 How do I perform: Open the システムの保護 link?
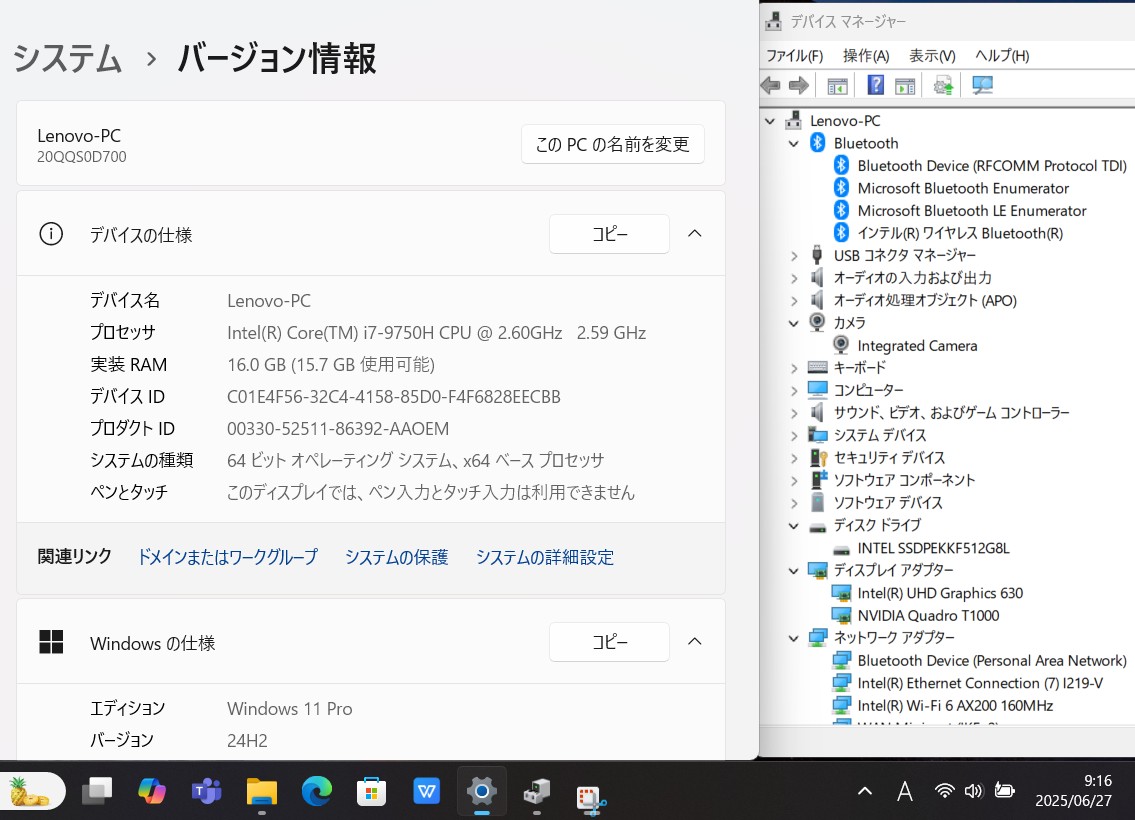(396, 557)
